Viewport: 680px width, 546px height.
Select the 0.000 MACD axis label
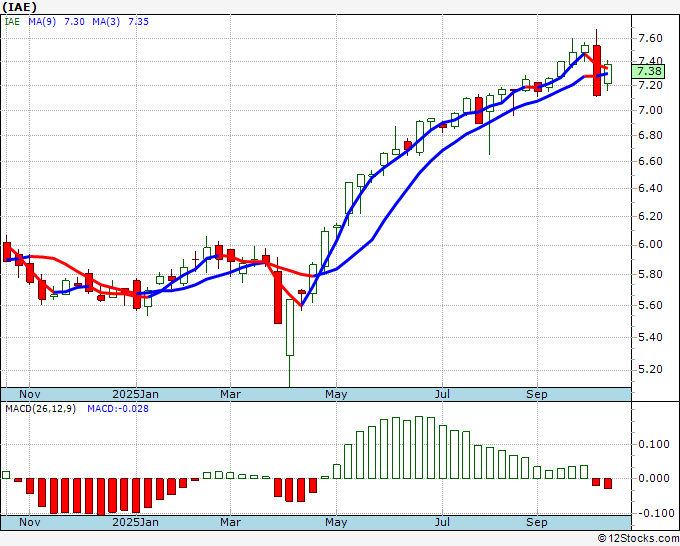pyautogui.click(x=654, y=478)
